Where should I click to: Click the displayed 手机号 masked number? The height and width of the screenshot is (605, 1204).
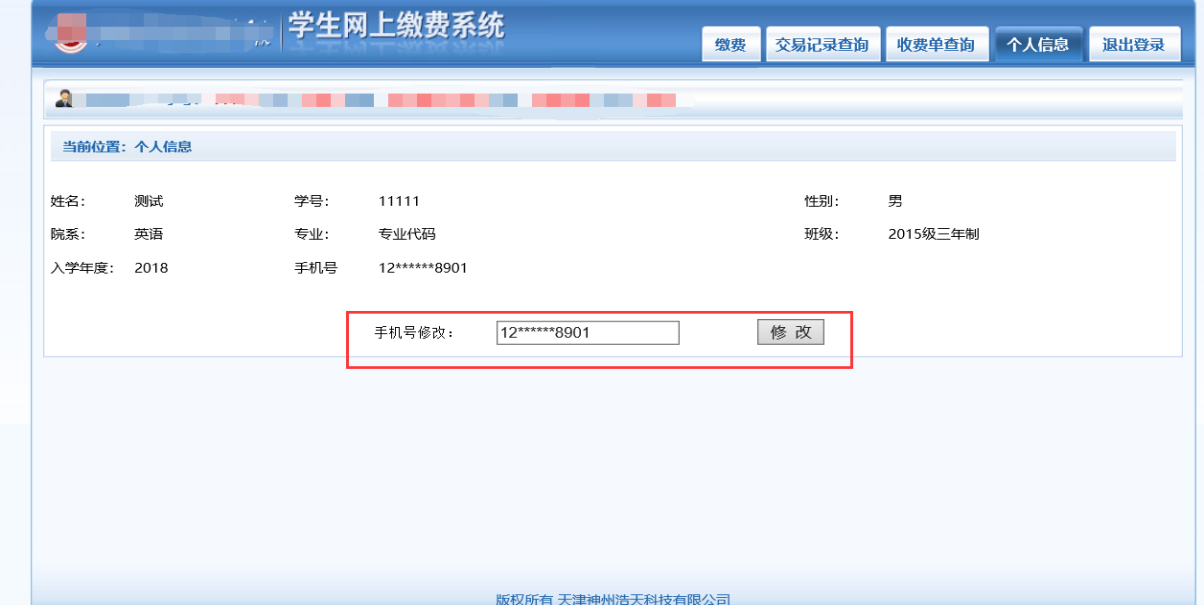click(423, 268)
